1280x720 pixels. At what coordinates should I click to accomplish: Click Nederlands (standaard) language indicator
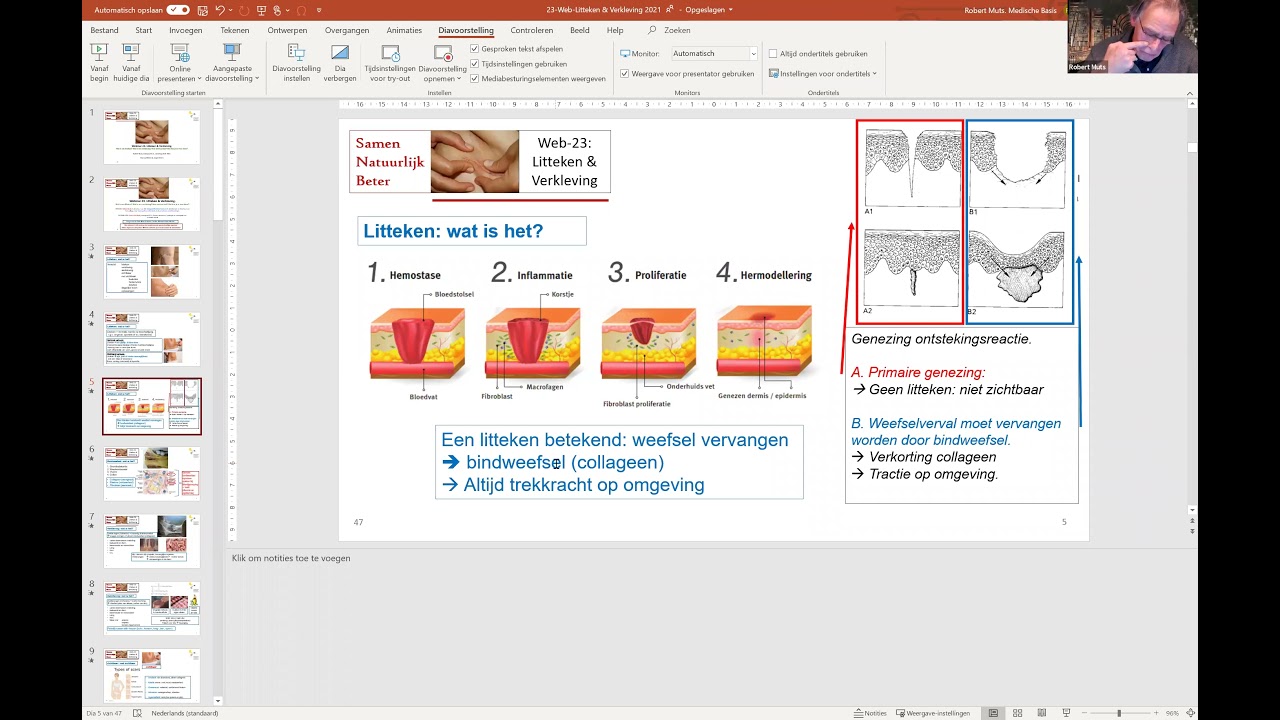(185, 713)
